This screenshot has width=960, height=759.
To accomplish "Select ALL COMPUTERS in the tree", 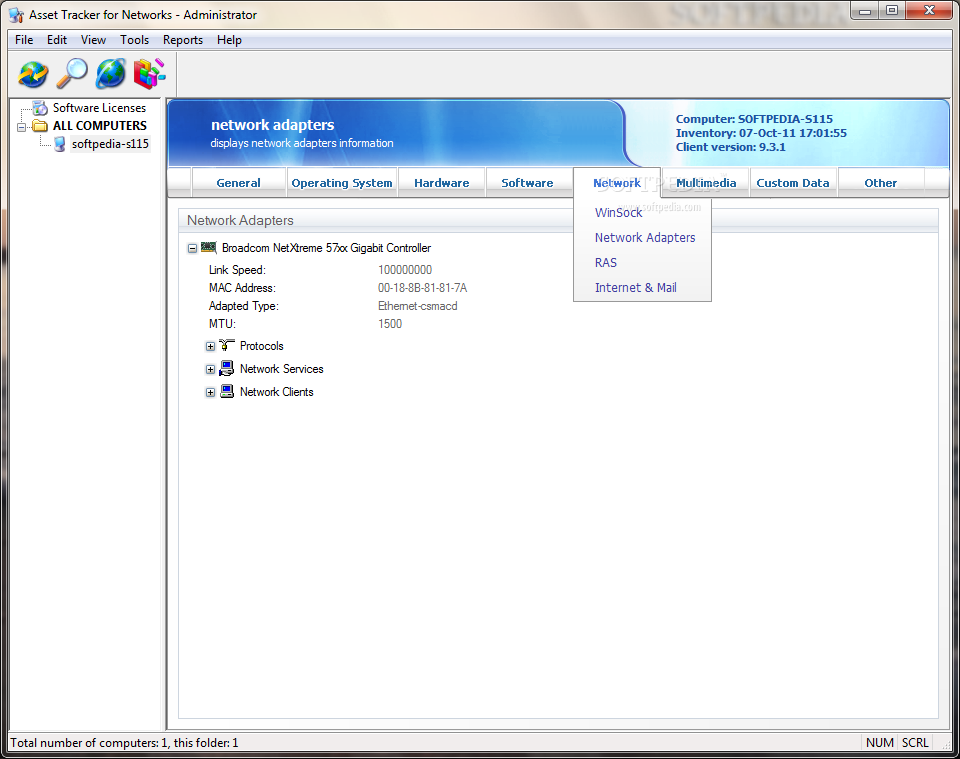I will [x=100, y=125].
